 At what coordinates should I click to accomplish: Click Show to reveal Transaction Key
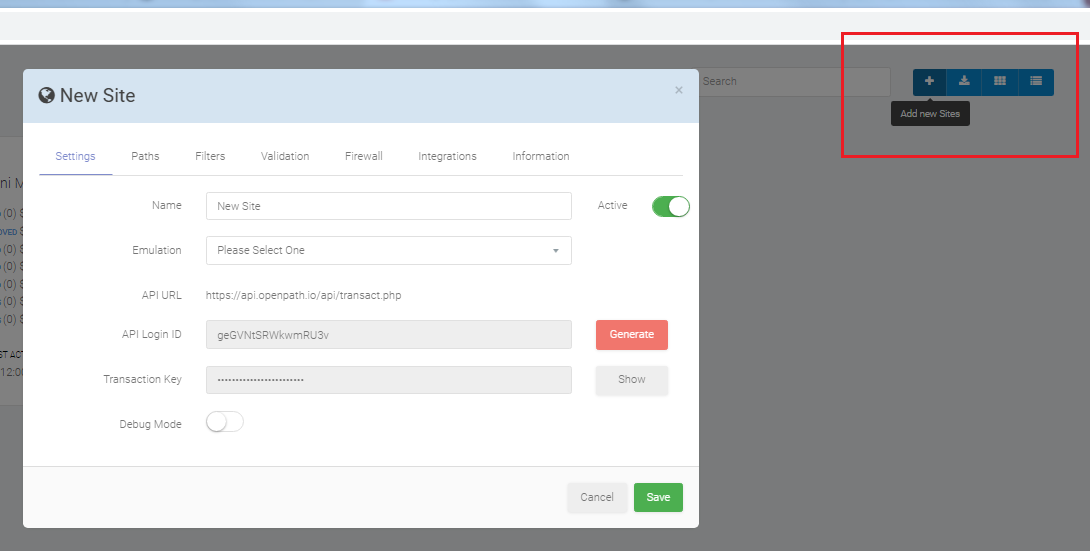(x=632, y=380)
